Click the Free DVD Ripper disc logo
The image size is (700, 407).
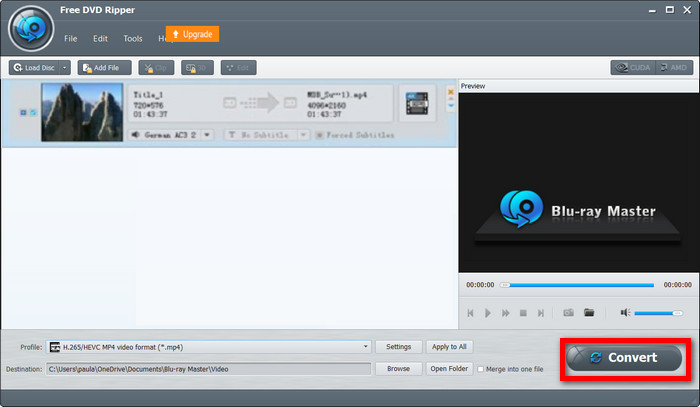click(x=31, y=29)
